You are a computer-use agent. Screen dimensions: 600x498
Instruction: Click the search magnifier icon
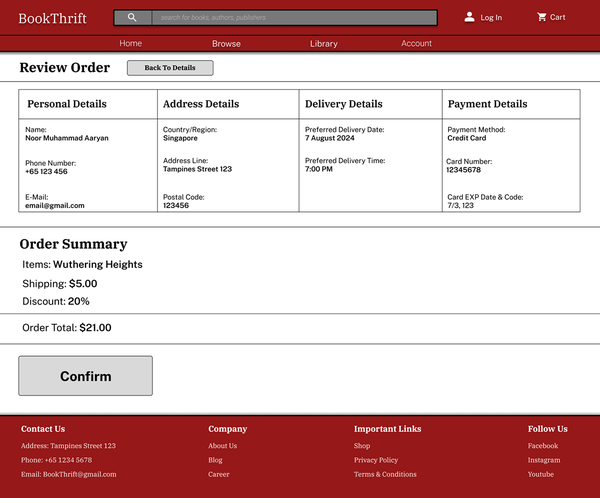tap(132, 18)
